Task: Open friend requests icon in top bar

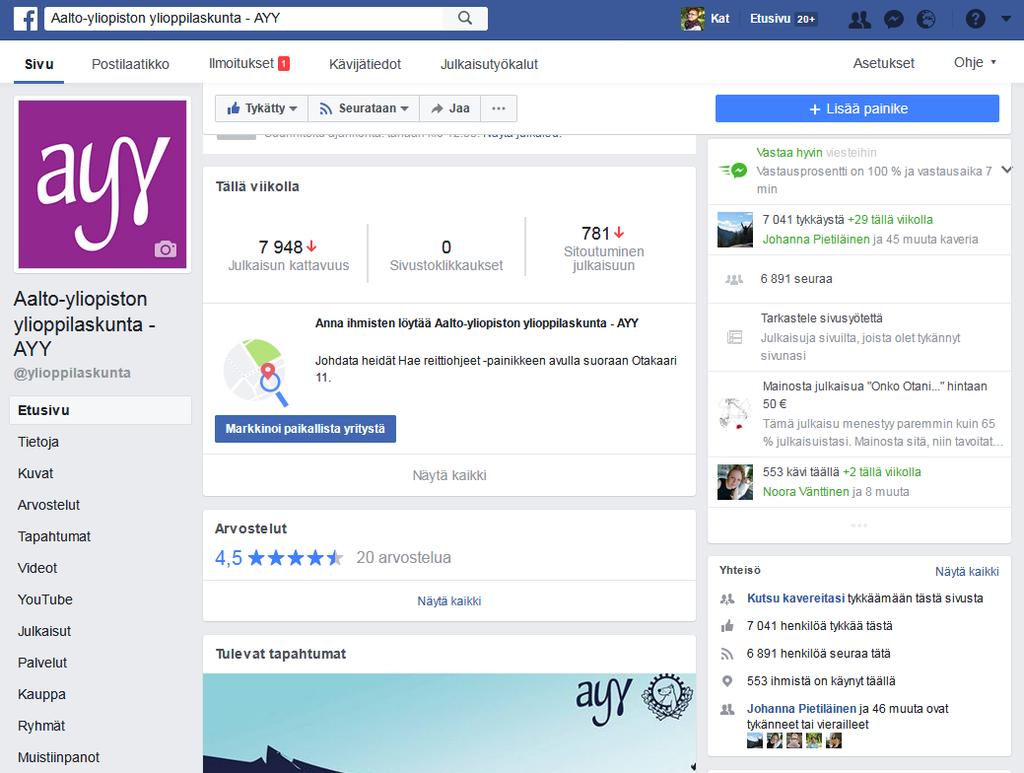Action: (859, 20)
